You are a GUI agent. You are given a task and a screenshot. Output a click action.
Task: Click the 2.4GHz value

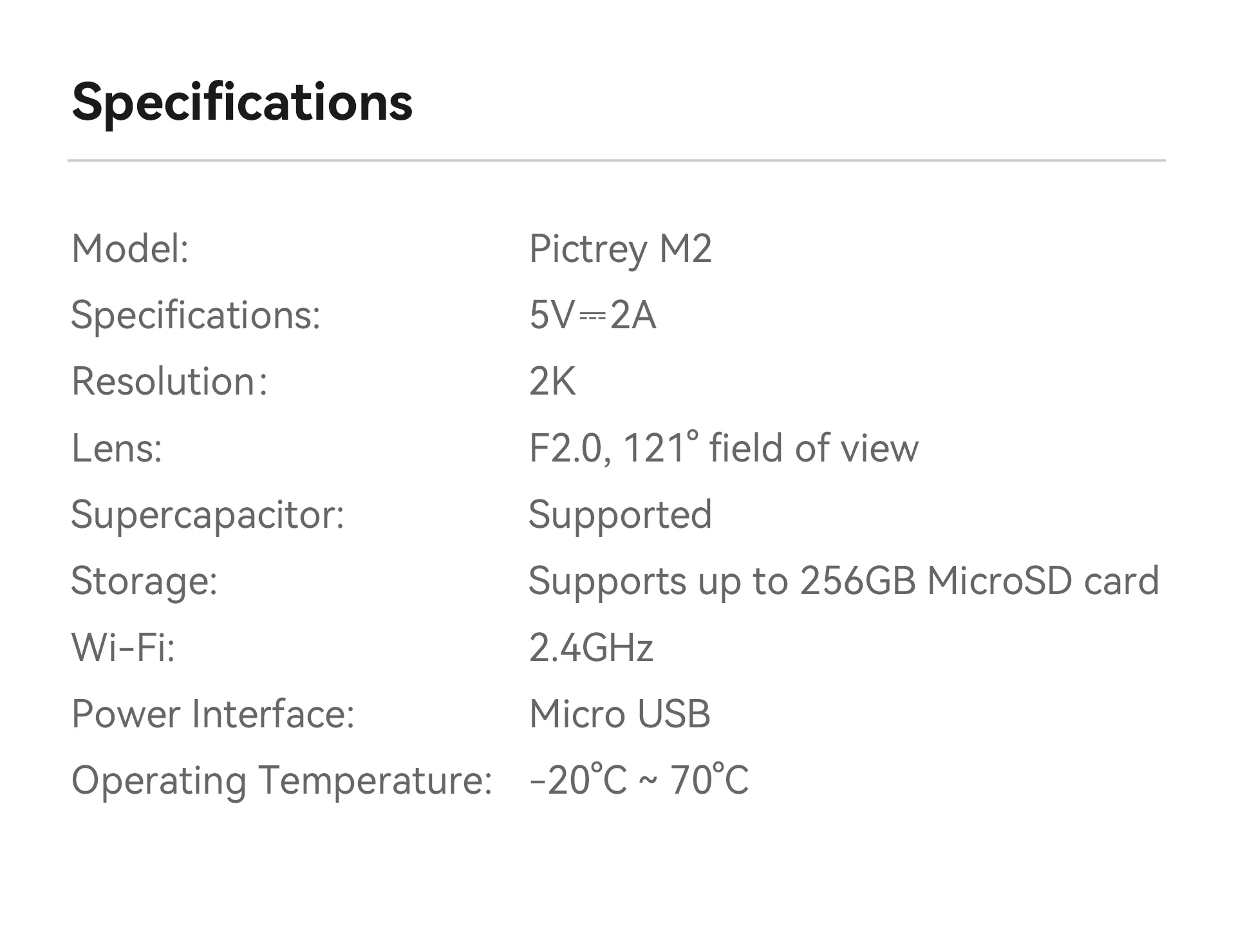591,648
